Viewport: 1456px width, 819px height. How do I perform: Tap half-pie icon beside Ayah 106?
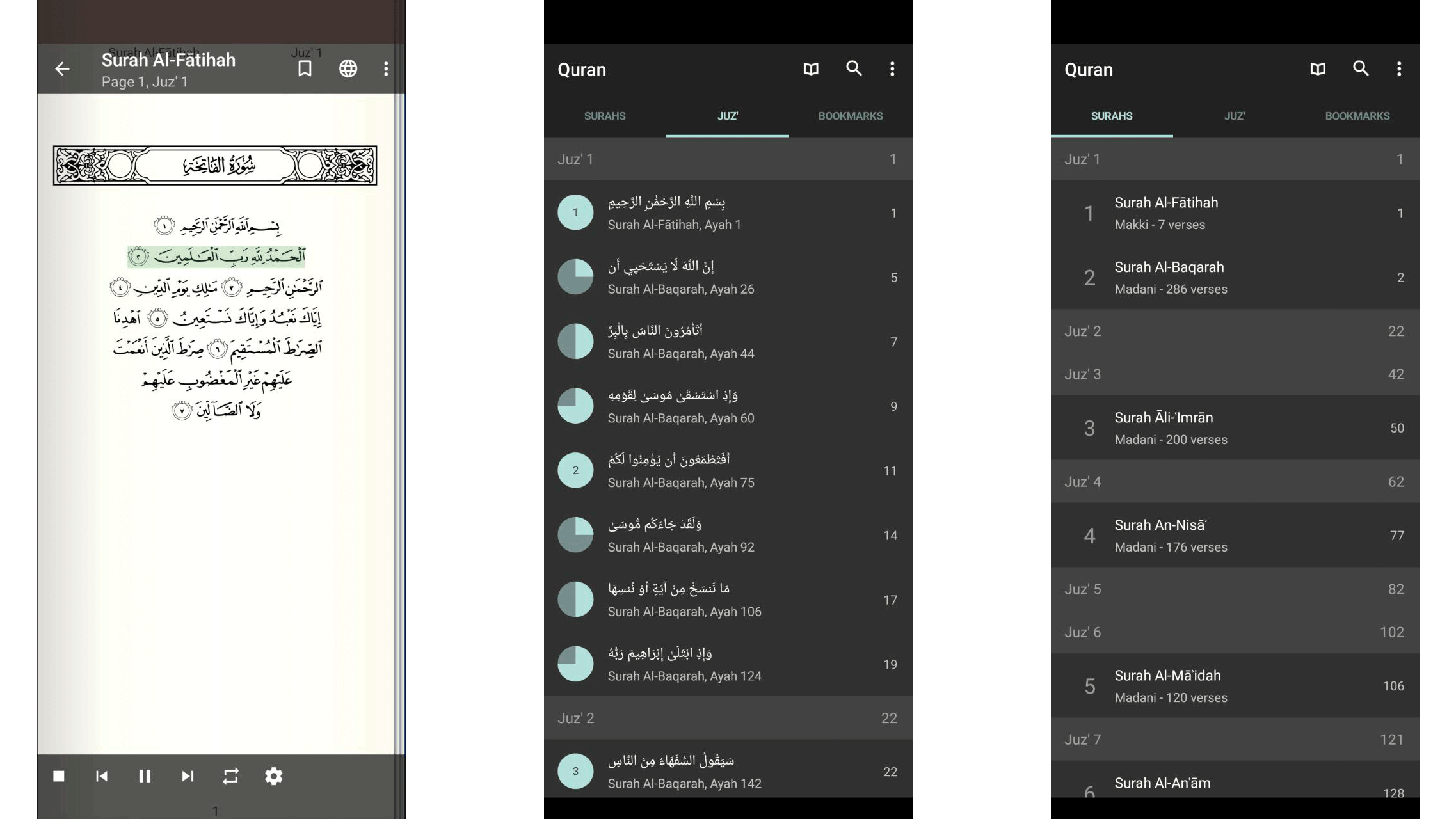coord(575,600)
